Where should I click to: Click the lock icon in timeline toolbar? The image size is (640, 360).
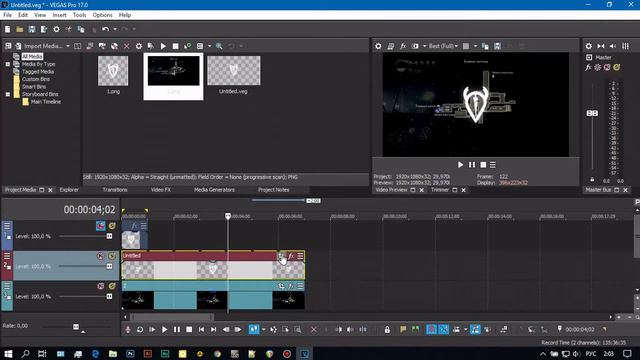(387, 329)
